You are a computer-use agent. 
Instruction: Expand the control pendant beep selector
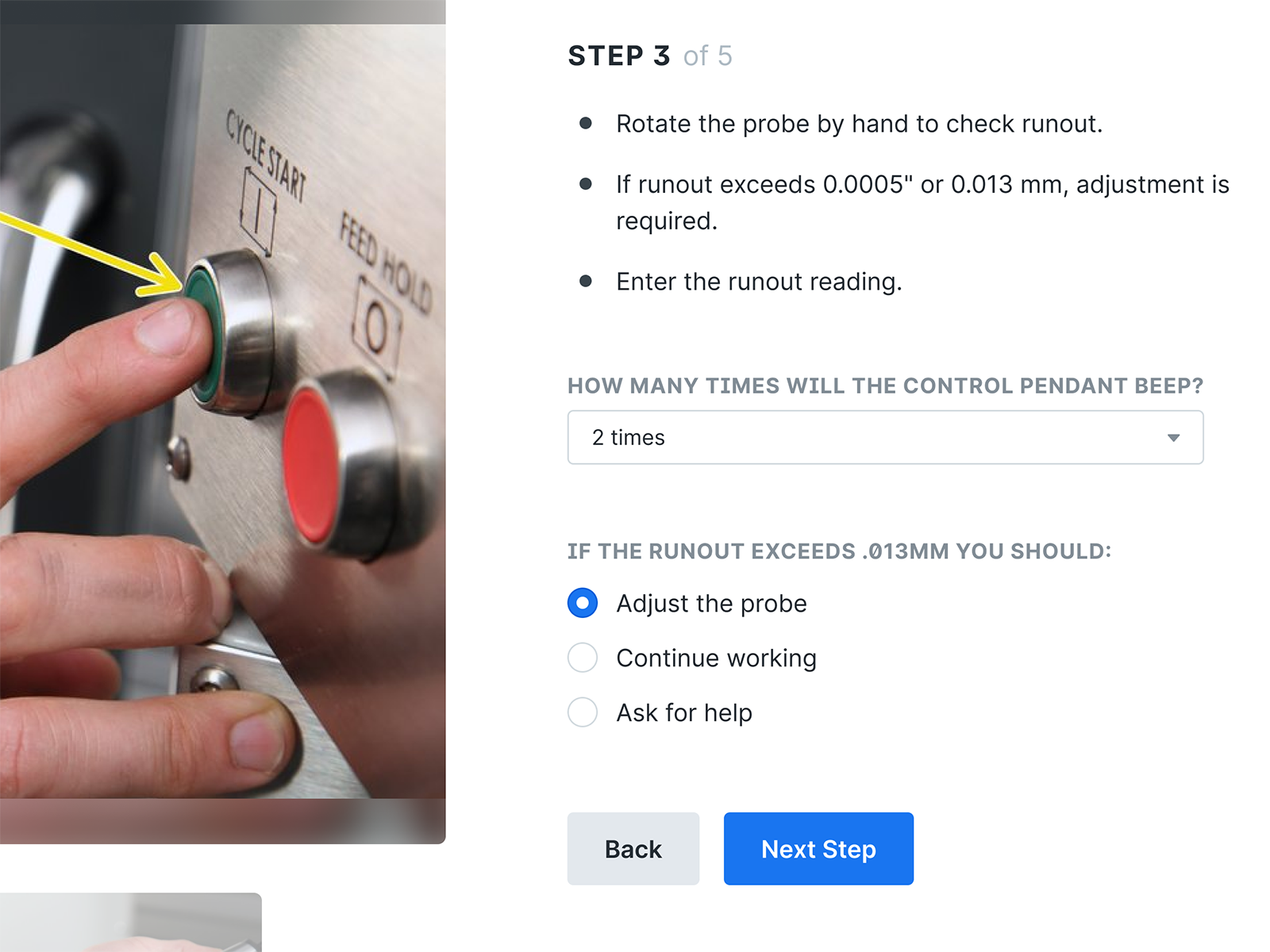pyautogui.click(x=885, y=437)
